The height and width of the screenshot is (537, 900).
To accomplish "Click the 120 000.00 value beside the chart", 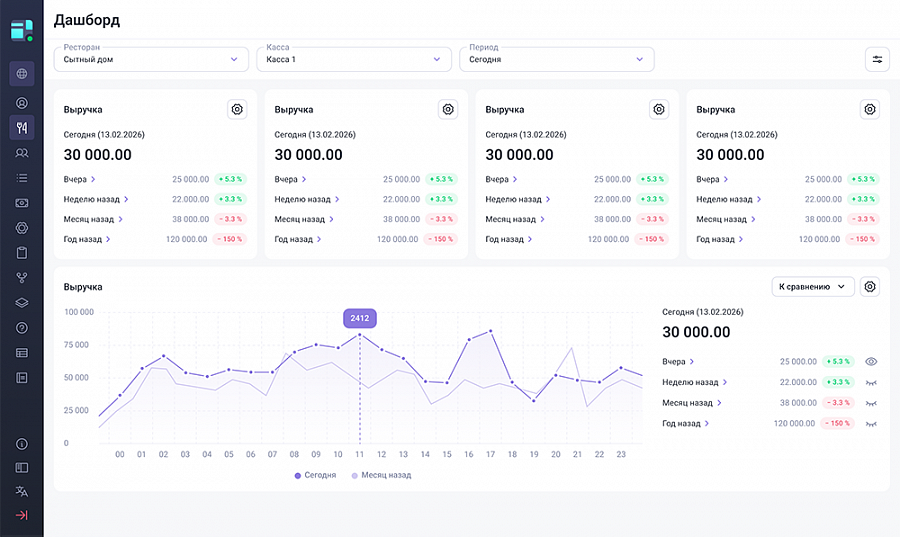I will point(794,423).
